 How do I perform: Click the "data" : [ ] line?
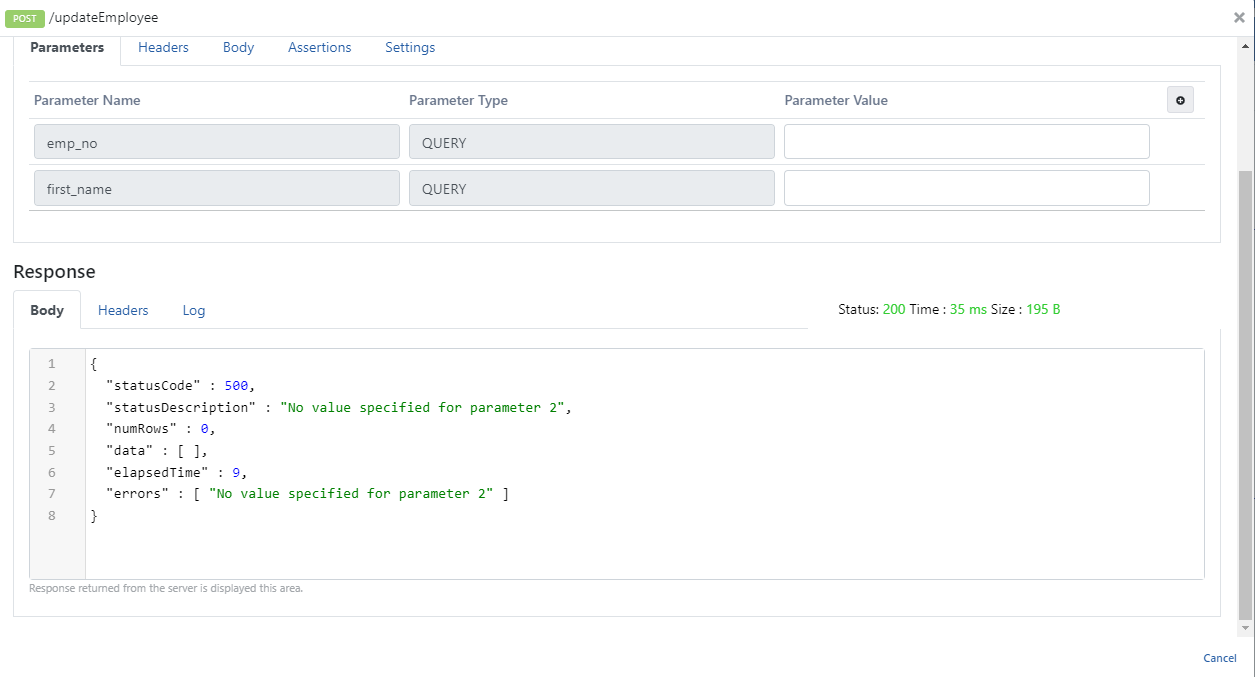point(157,451)
